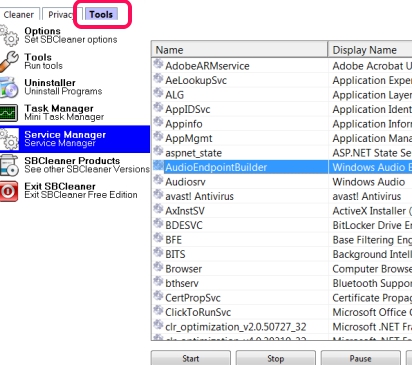This screenshot has width=412, height=365.
Task: Click gear icon beside BFE
Action: coord(158,238)
